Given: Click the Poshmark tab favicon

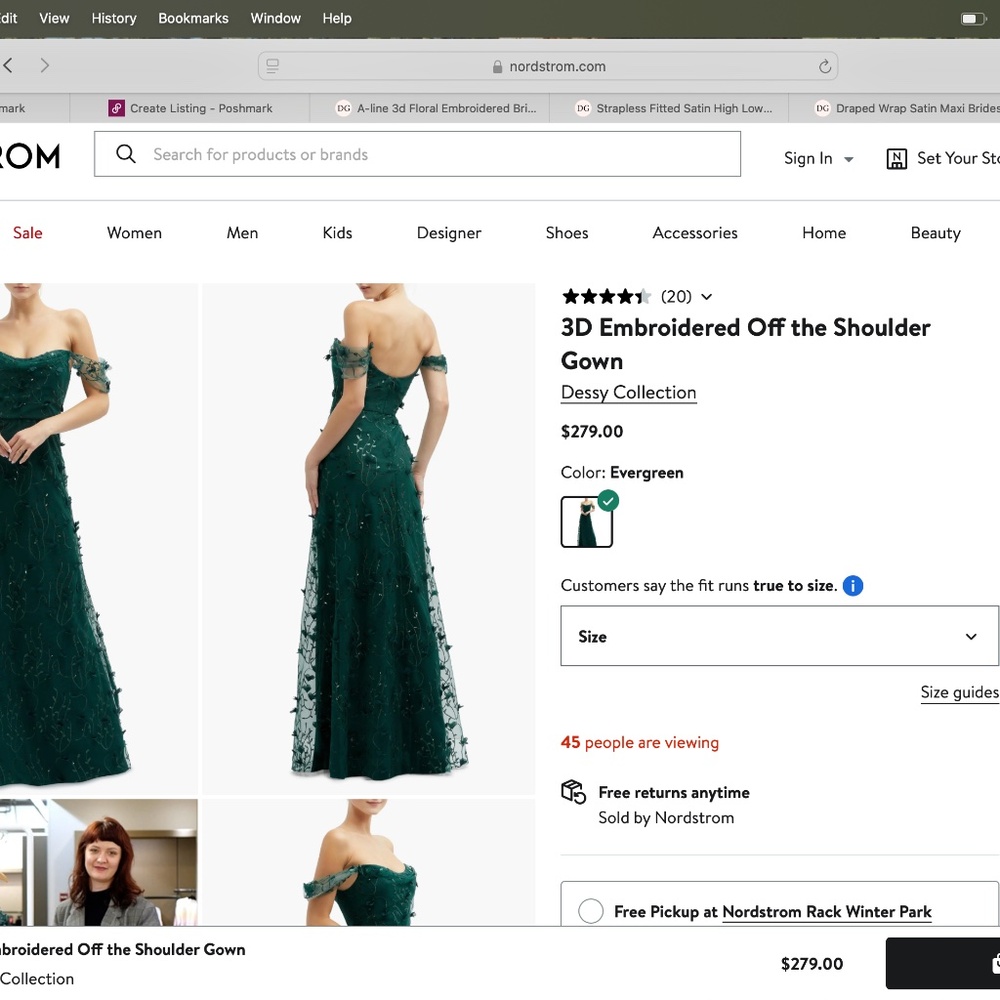Looking at the screenshot, I should tap(116, 108).
